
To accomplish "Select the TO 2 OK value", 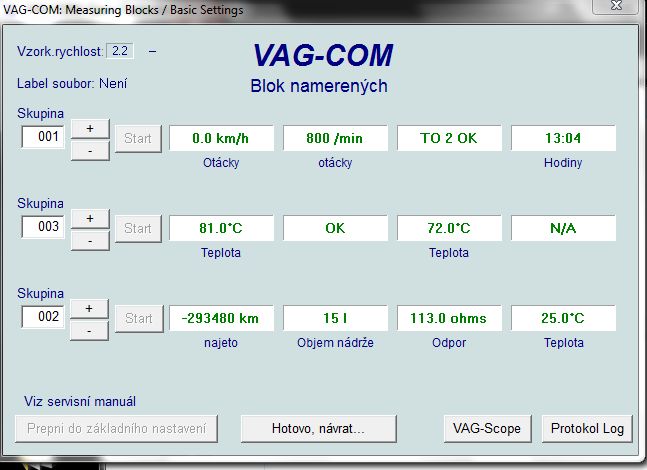I will point(449,138).
